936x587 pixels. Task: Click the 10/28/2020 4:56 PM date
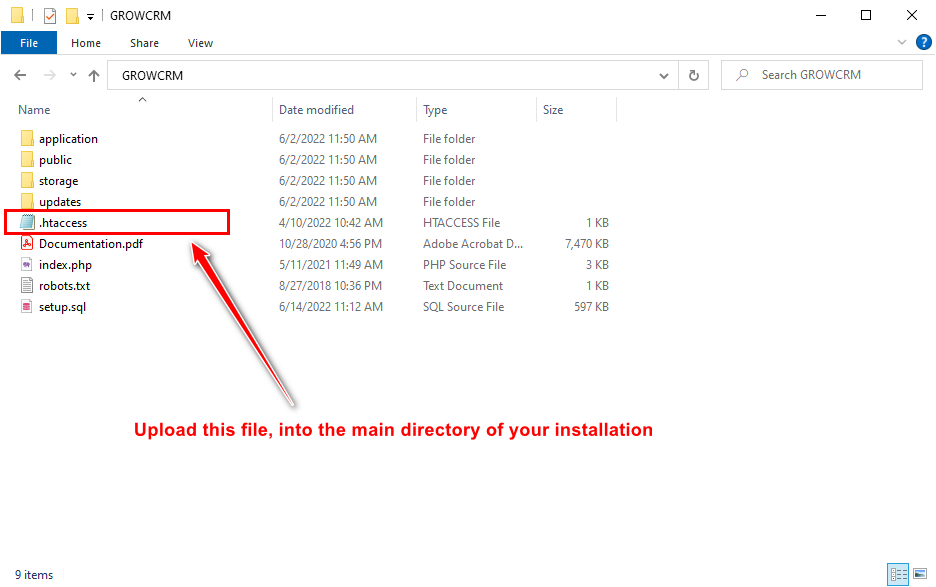coord(330,244)
